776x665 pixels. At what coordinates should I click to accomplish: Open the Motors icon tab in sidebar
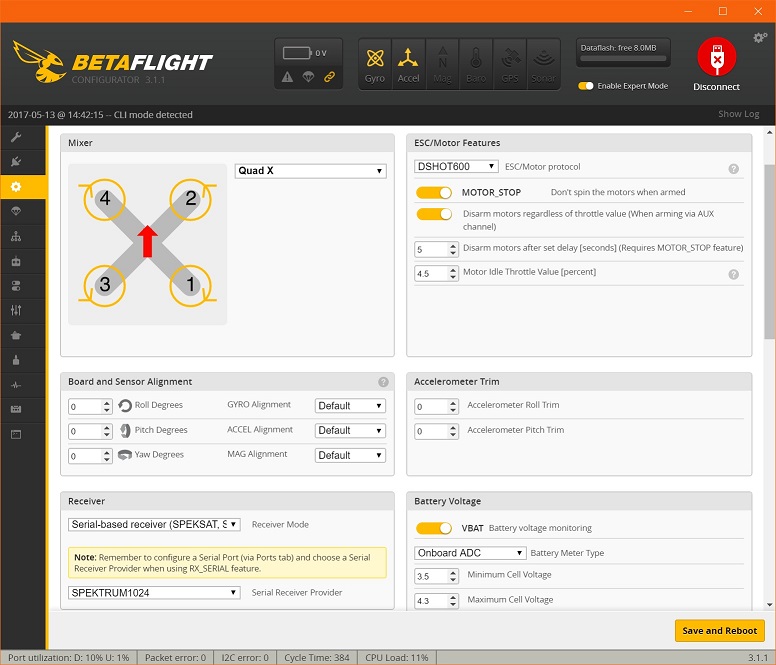[16, 360]
